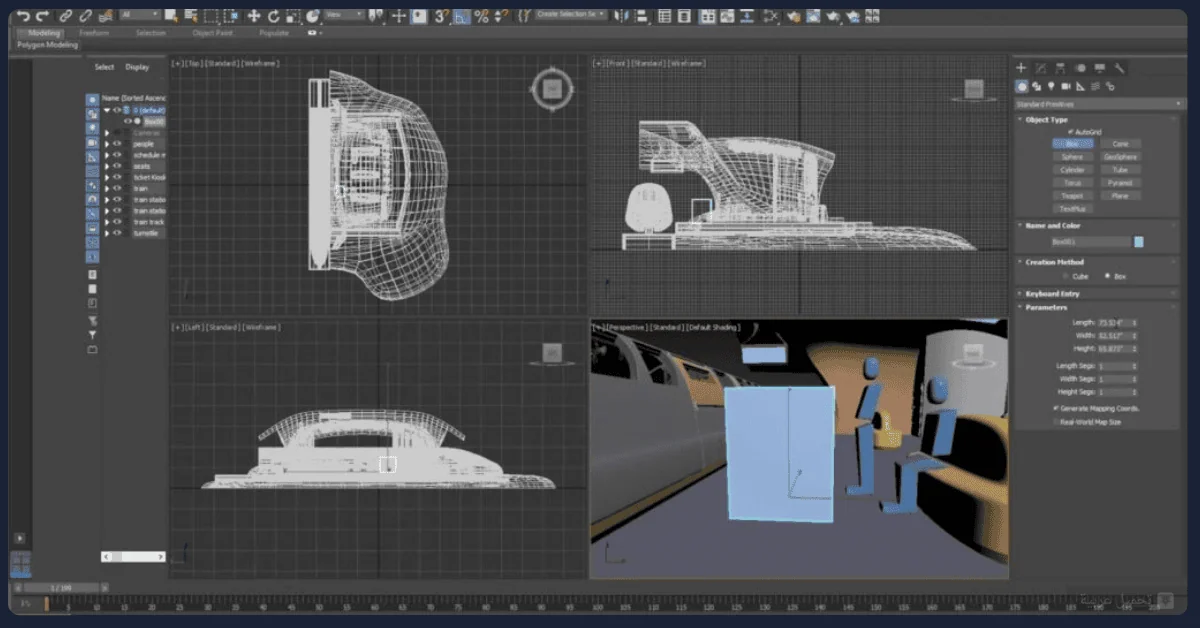Screen dimensions: 1200x628
Task: Open the Utilities wrench tab
Action: click(x=1119, y=68)
